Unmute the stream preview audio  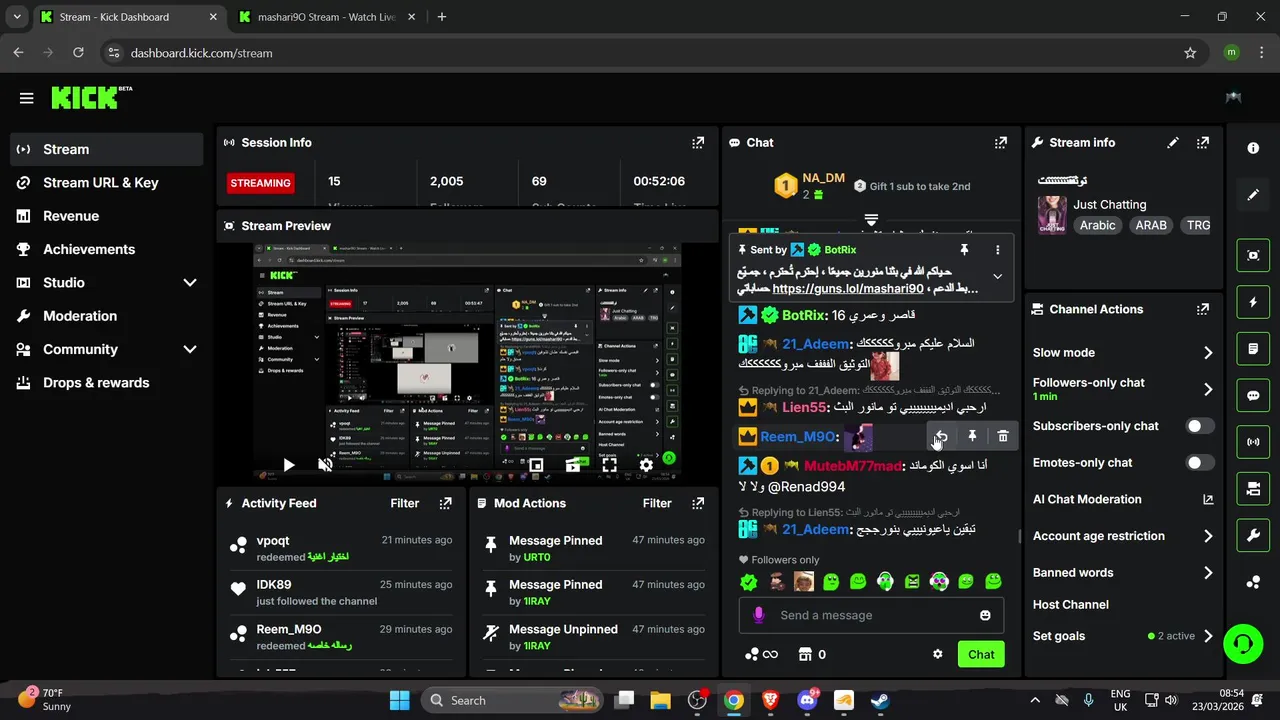tap(325, 465)
